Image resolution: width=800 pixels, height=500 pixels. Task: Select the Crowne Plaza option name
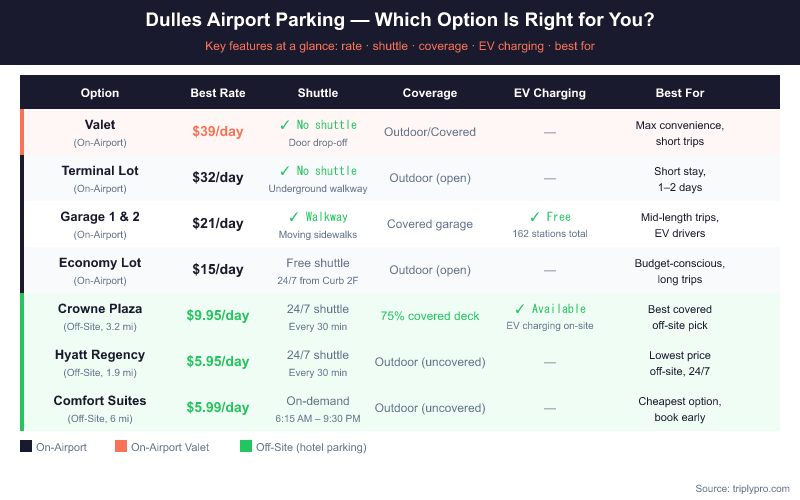[99, 309]
